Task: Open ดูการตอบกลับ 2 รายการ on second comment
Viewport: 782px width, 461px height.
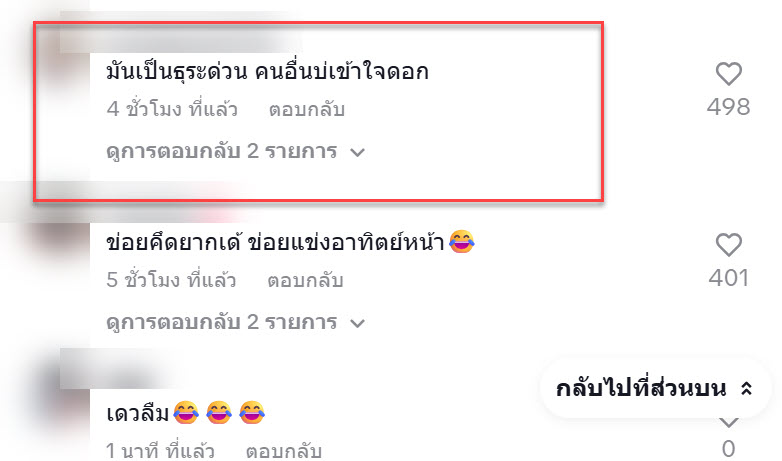Action: pos(235,322)
